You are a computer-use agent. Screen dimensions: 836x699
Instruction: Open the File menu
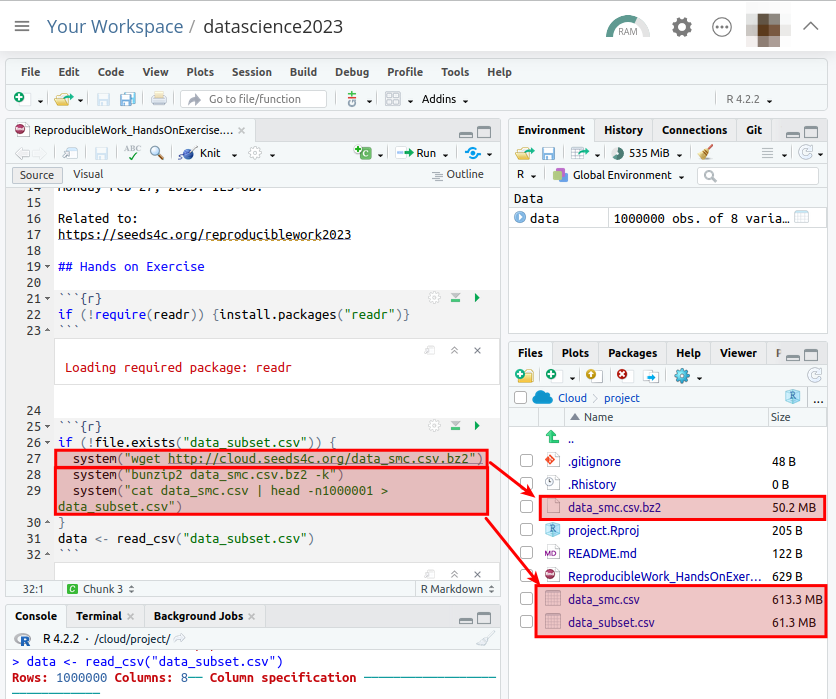(30, 72)
